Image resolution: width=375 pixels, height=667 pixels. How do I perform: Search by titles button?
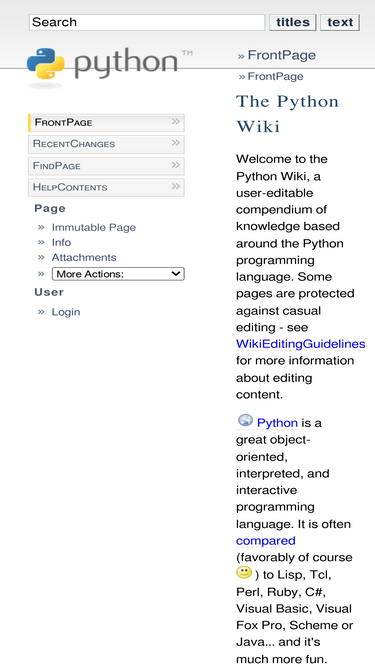point(293,22)
